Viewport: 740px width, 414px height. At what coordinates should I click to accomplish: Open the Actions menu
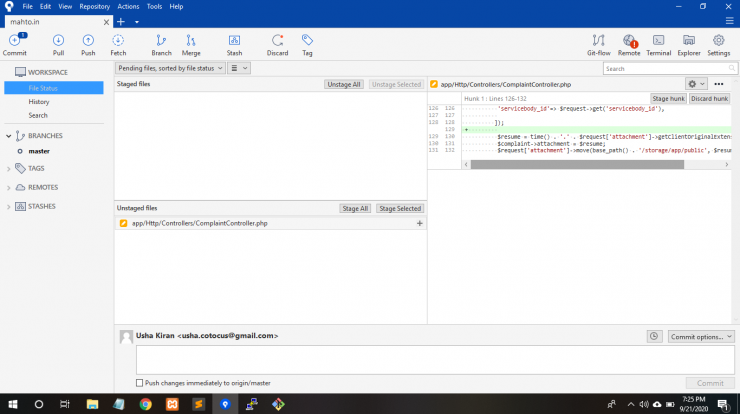128,7
